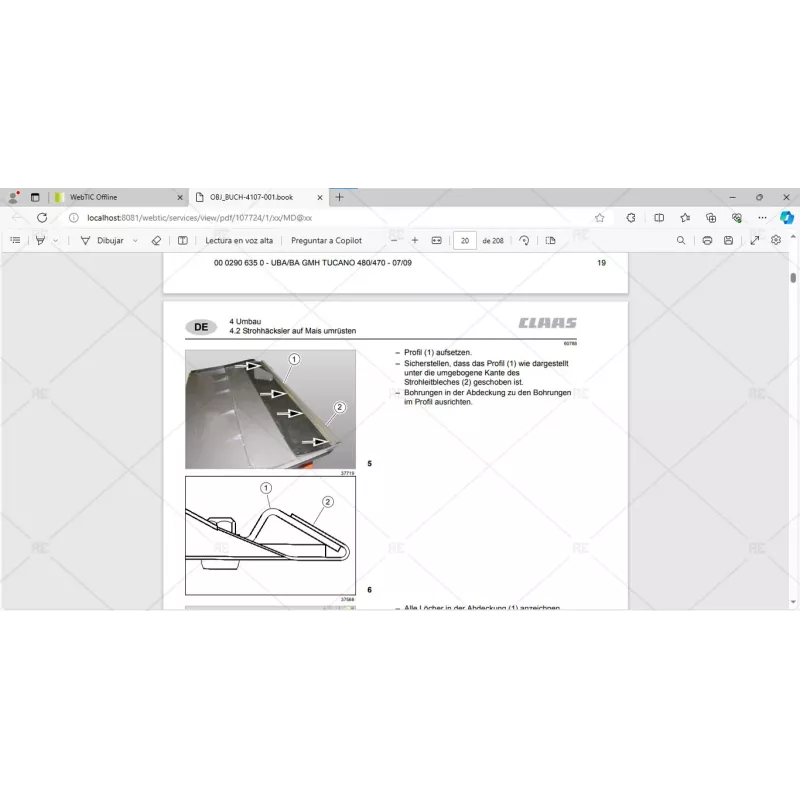The width and height of the screenshot is (800, 800).
Task: Select the Borrar eraser tool
Action: tap(155, 240)
